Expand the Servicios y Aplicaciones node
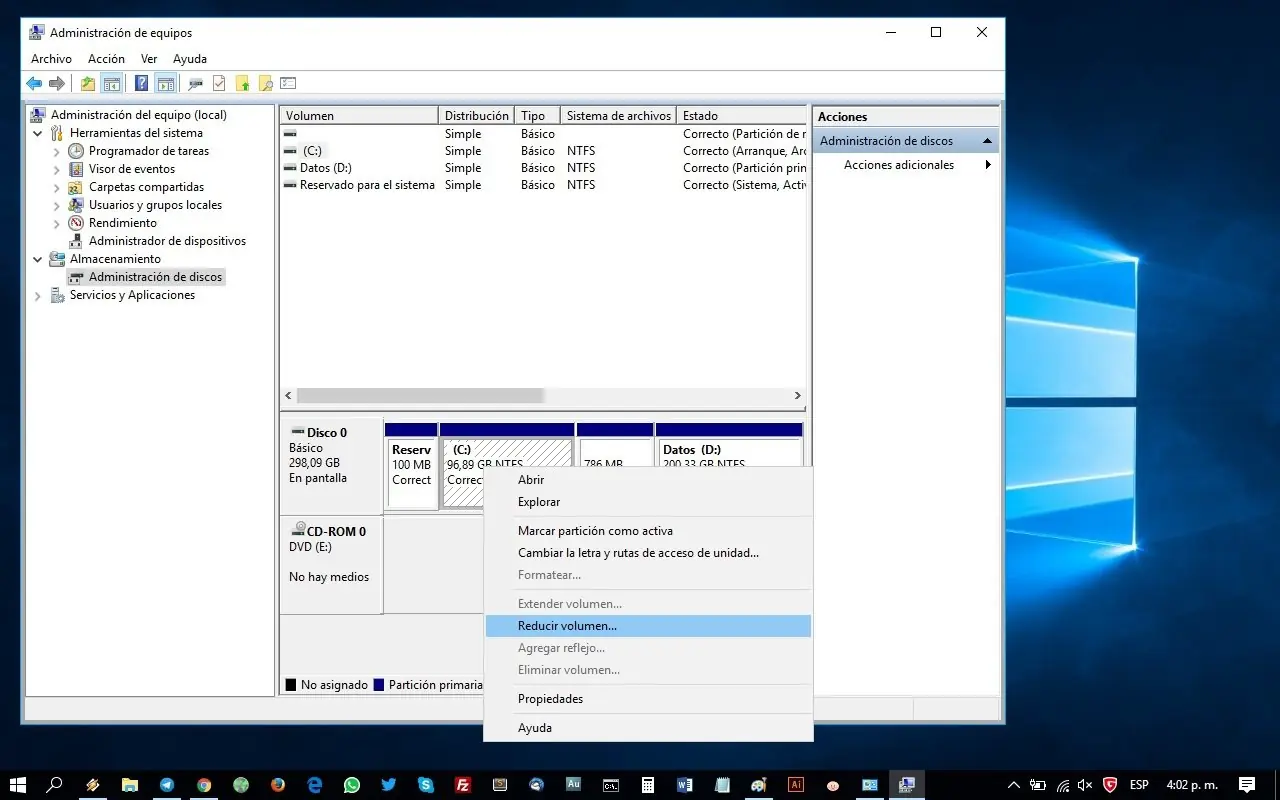This screenshot has height=800, width=1280. tap(38, 296)
